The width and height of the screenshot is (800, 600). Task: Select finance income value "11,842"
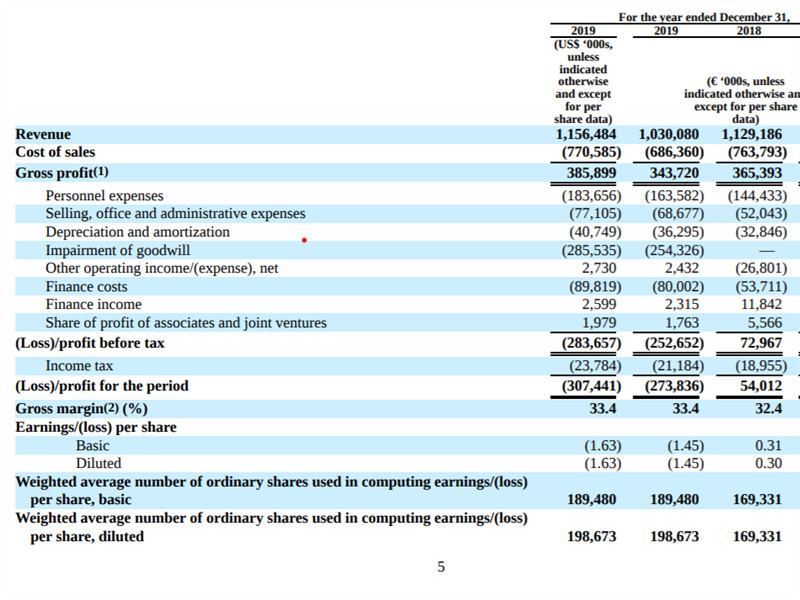click(x=761, y=304)
